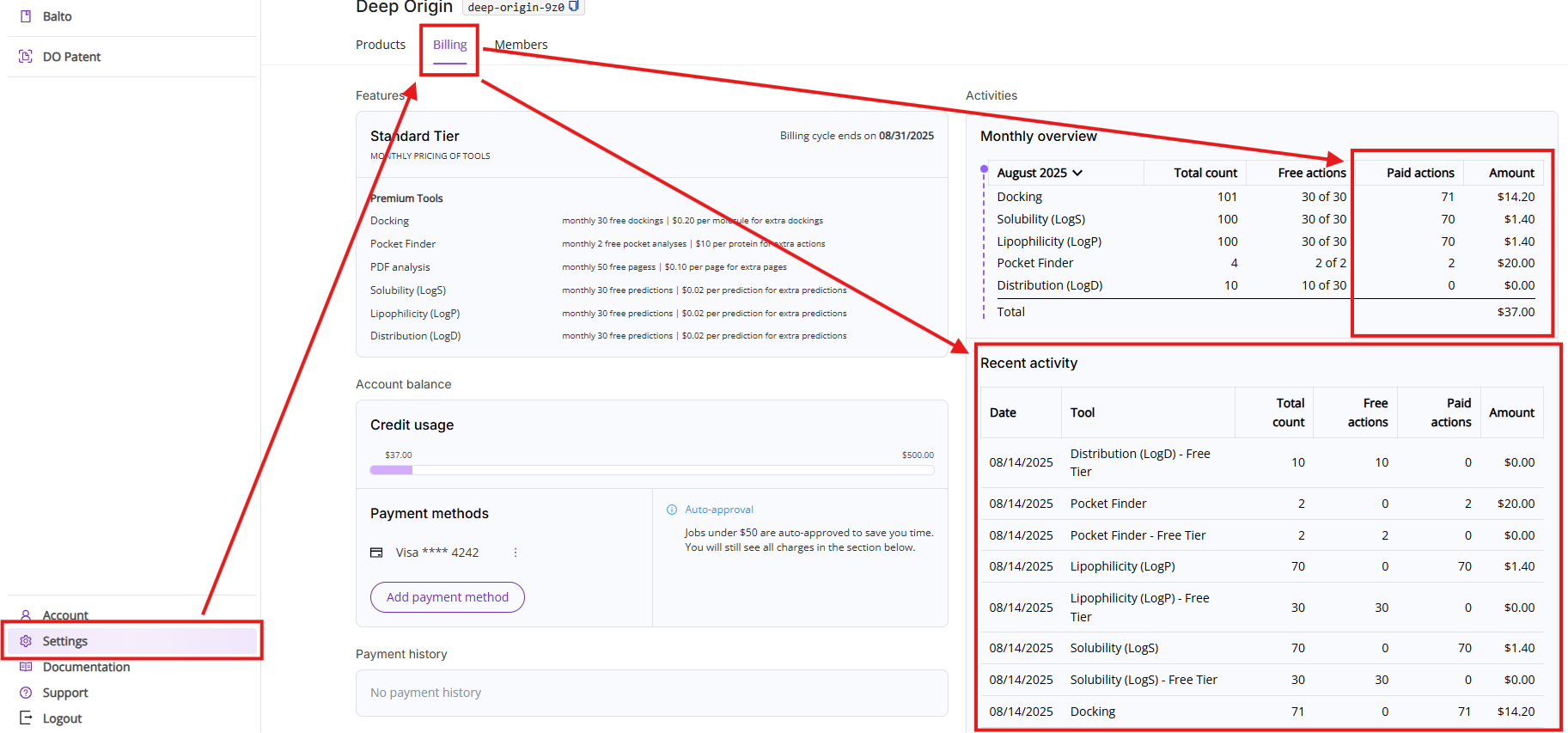Click the Auto-approval info icon
Screen dimensions: 1568x733
(x=672, y=510)
